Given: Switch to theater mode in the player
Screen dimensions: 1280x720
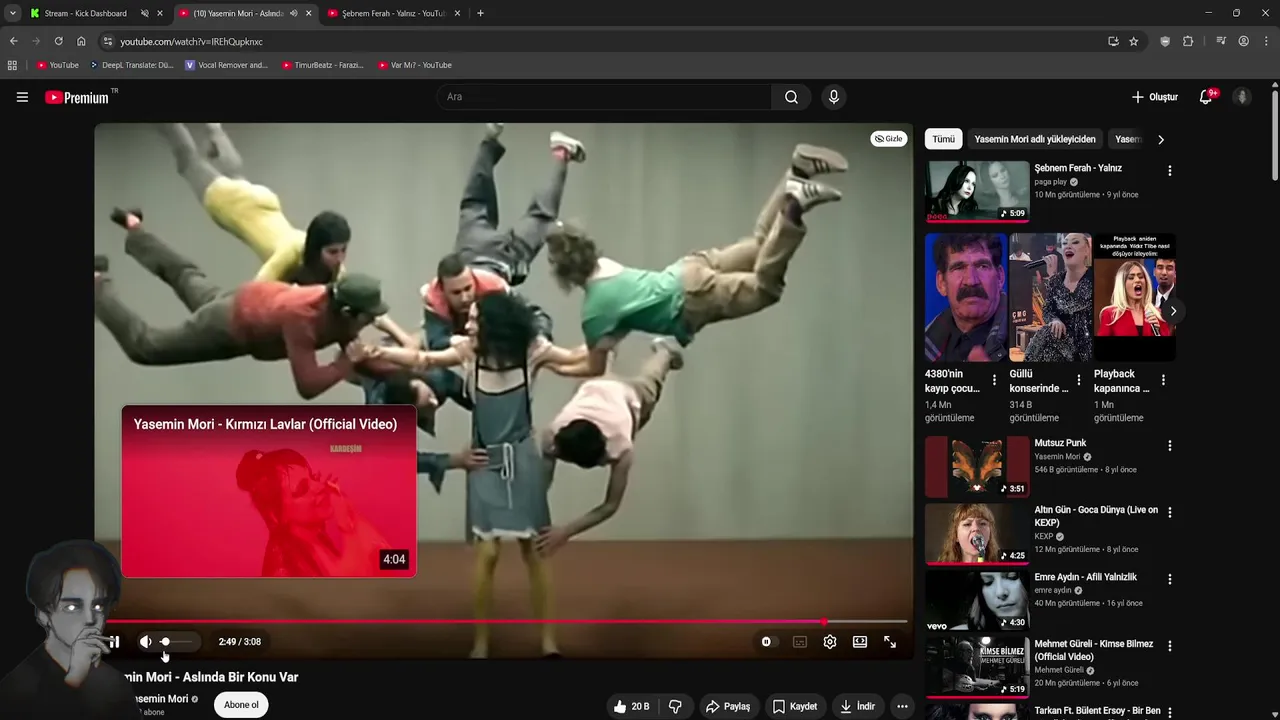Looking at the screenshot, I should (x=860, y=642).
